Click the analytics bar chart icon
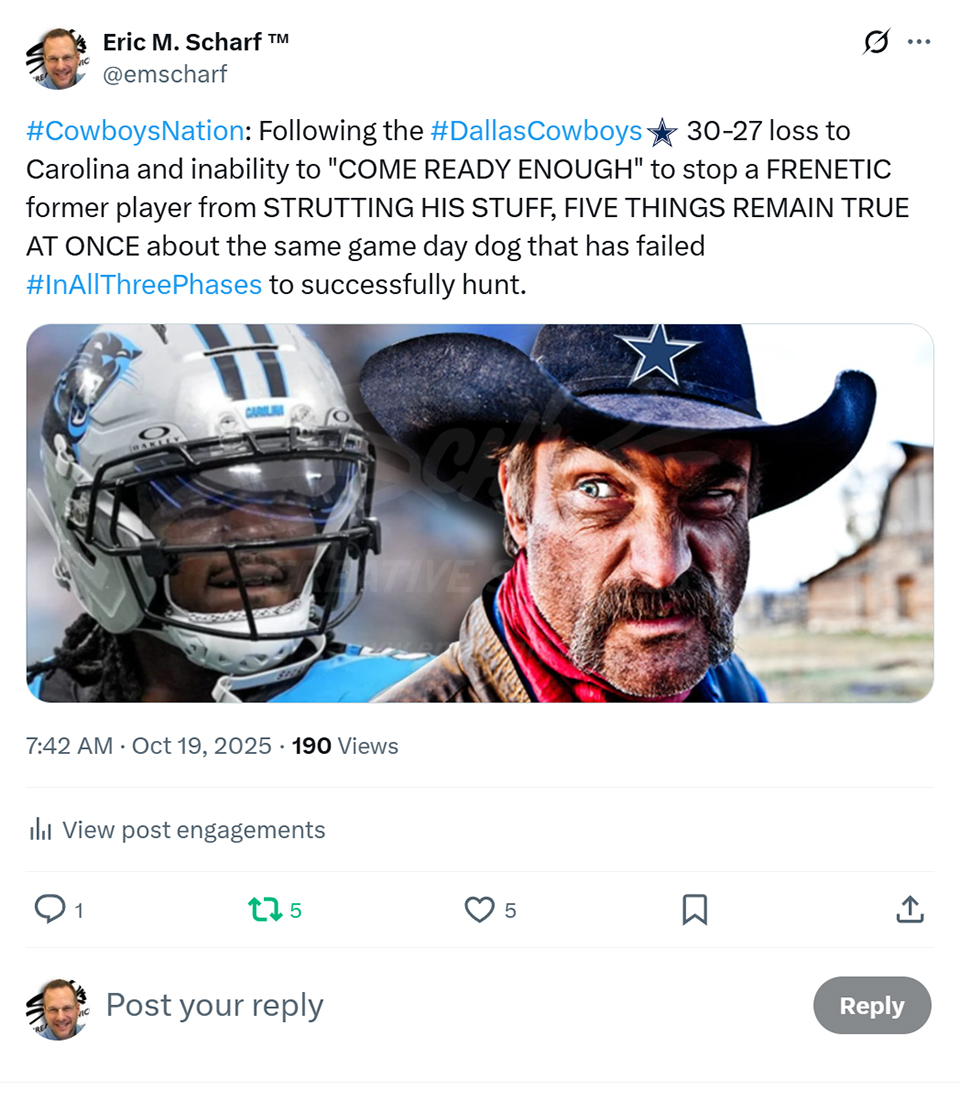The width and height of the screenshot is (960, 1100). [x=41, y=829]
